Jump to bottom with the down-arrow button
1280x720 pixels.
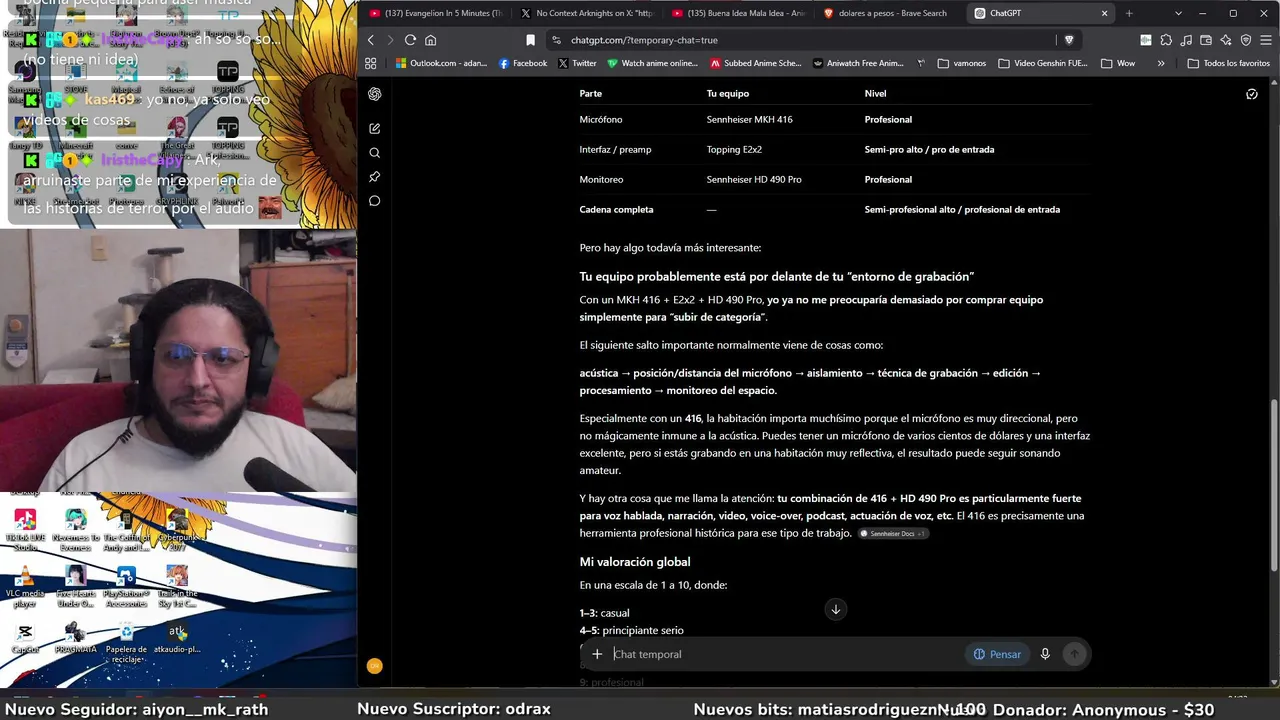(x=836, y=610)
